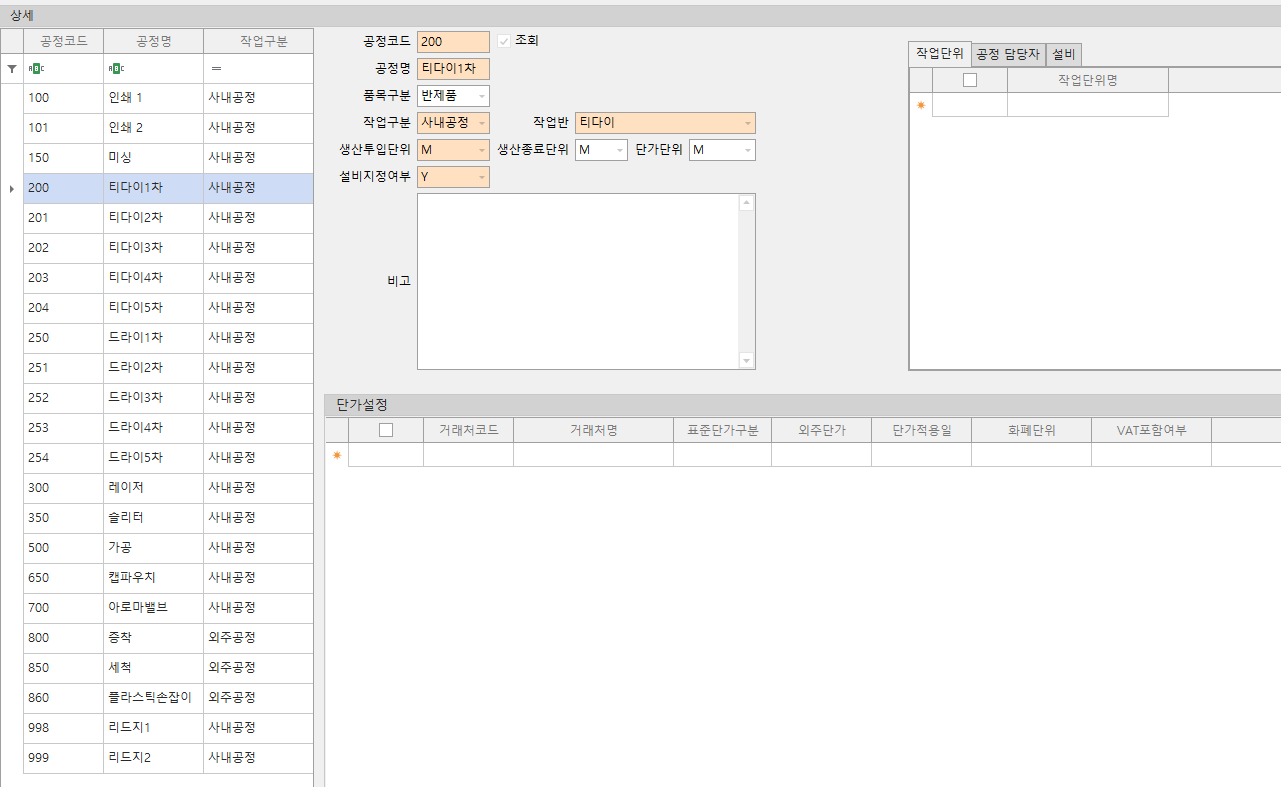Open the 품목구분 dropdown
The height and width of the screenshot is (787, 1281).
tap(481, 96)
